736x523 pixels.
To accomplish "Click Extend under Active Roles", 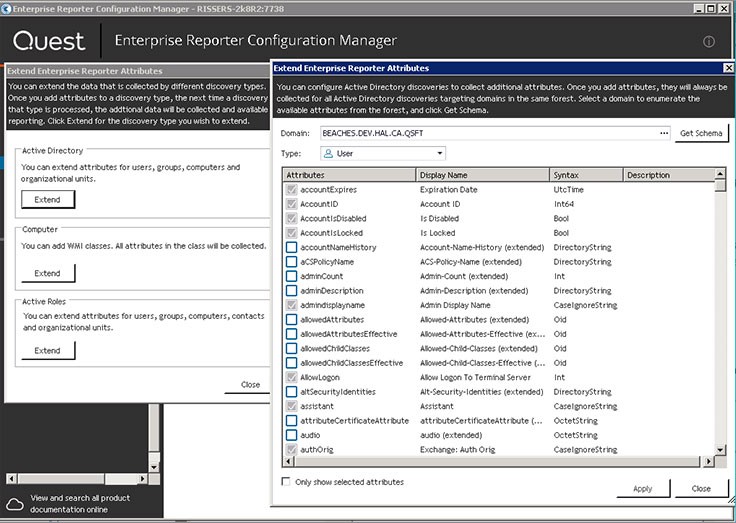I will coord(47,351).
